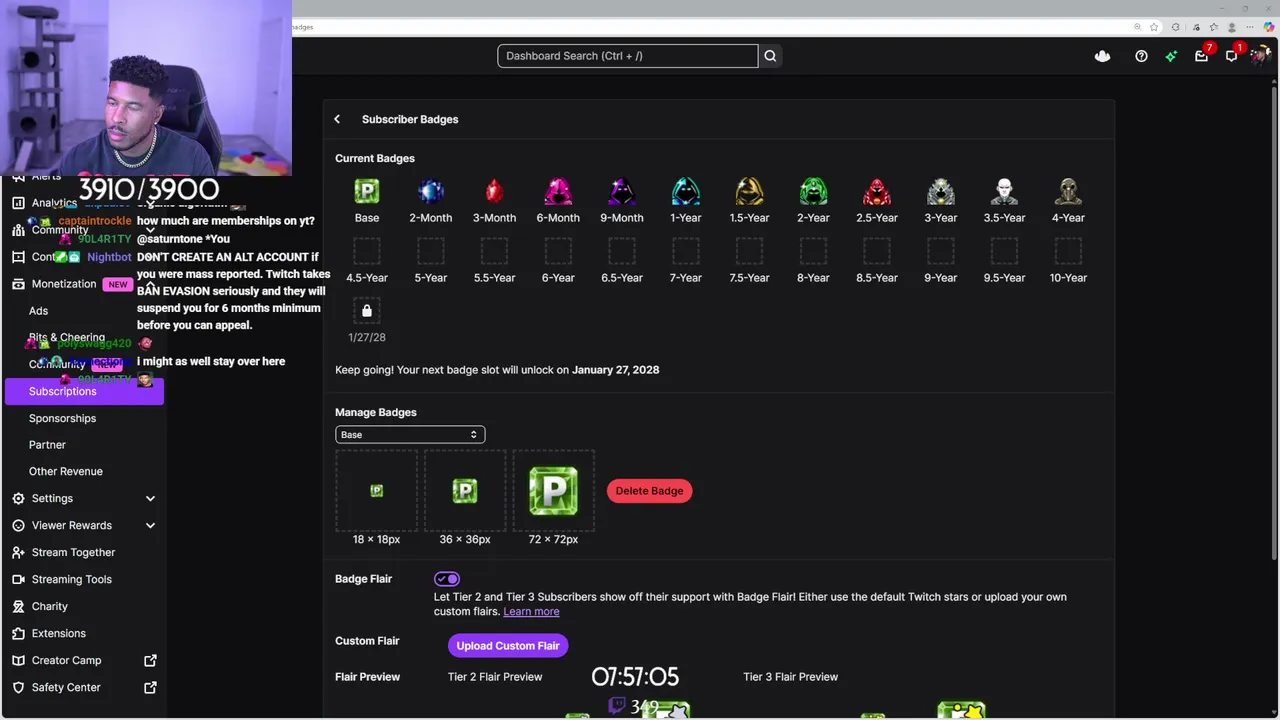Select the 2.5-Year red hooded badge
The height and width of the screenshot is (720, 1280).
(x=877, y=191)
